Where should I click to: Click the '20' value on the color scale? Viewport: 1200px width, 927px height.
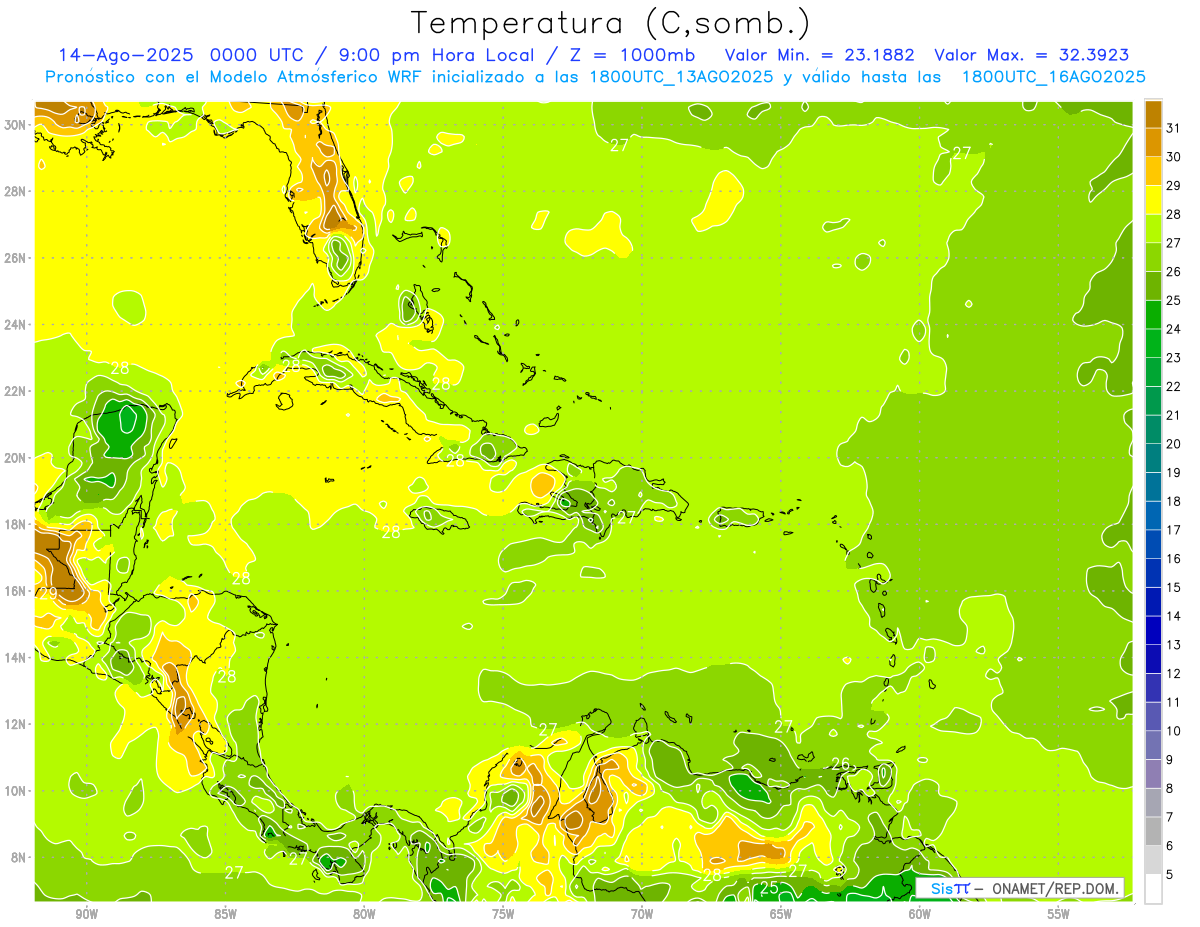(1173, 444)
